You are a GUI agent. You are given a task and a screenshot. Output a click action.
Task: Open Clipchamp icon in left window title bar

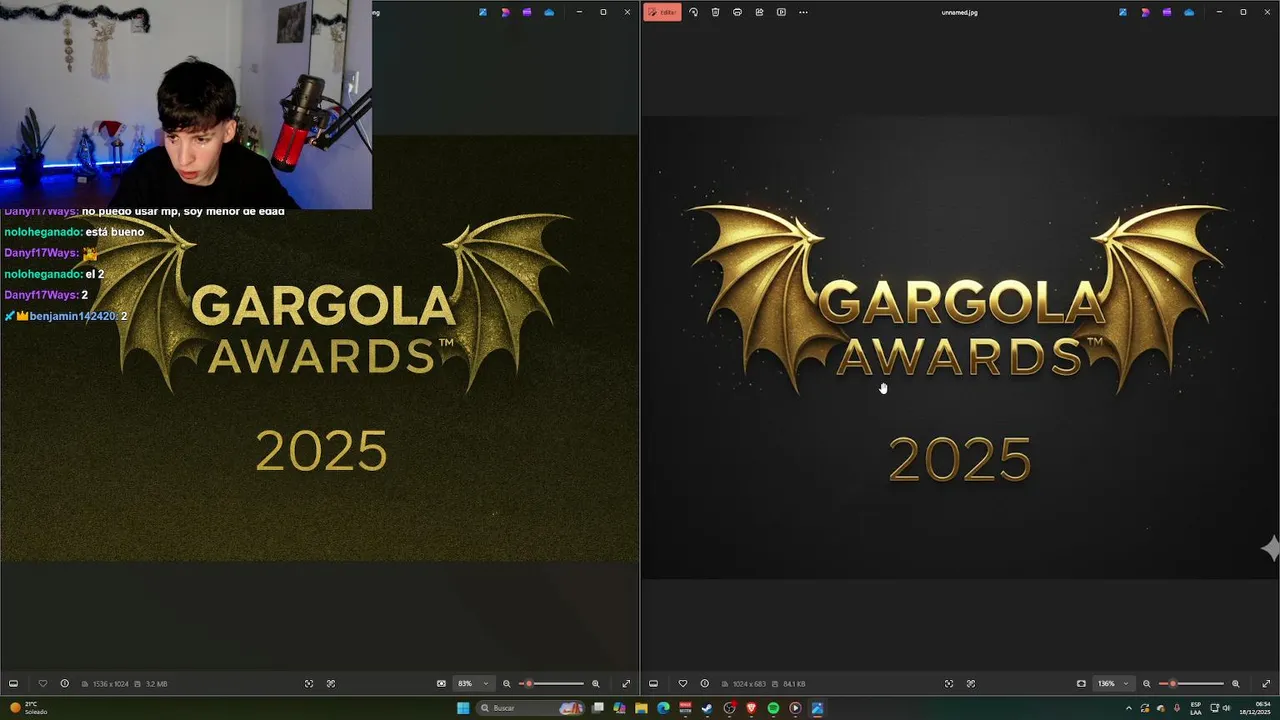(x=527, y=12)
